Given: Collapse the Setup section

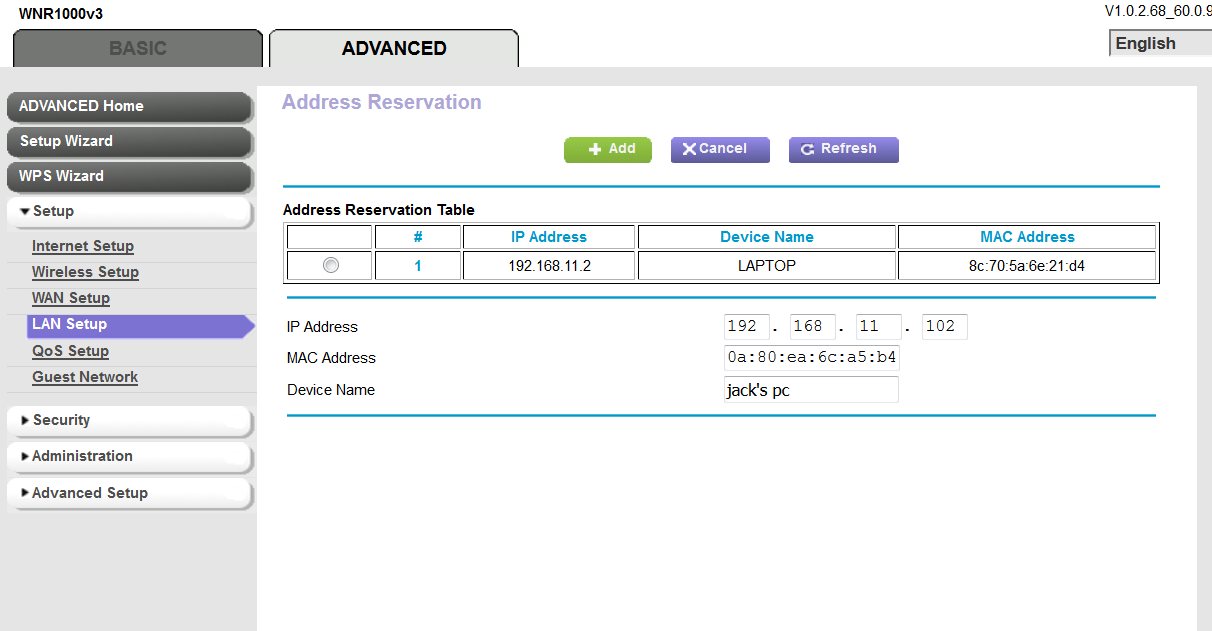Looking at the screenshot, I should tap(128, 211).
